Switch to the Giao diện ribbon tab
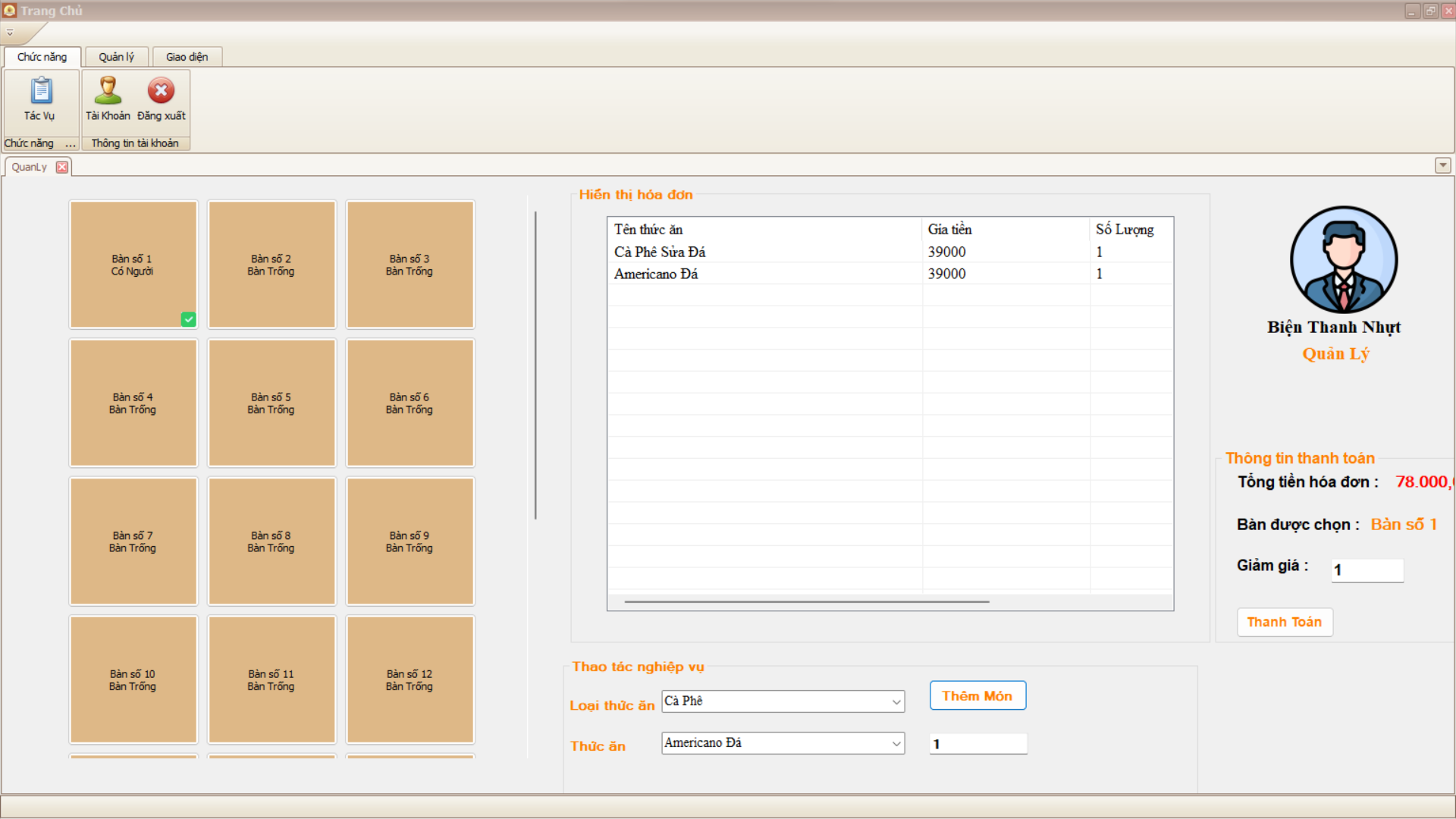Screen dimensions: 1456x819 [x=187, y=57]
